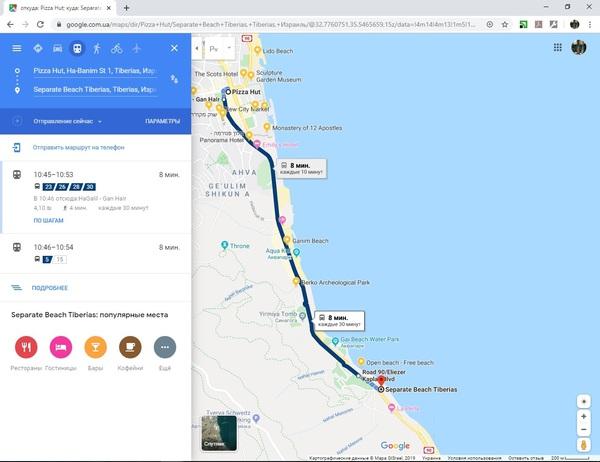Select public transit travel mode
The image size is (600, 462).
pos(77,48)
